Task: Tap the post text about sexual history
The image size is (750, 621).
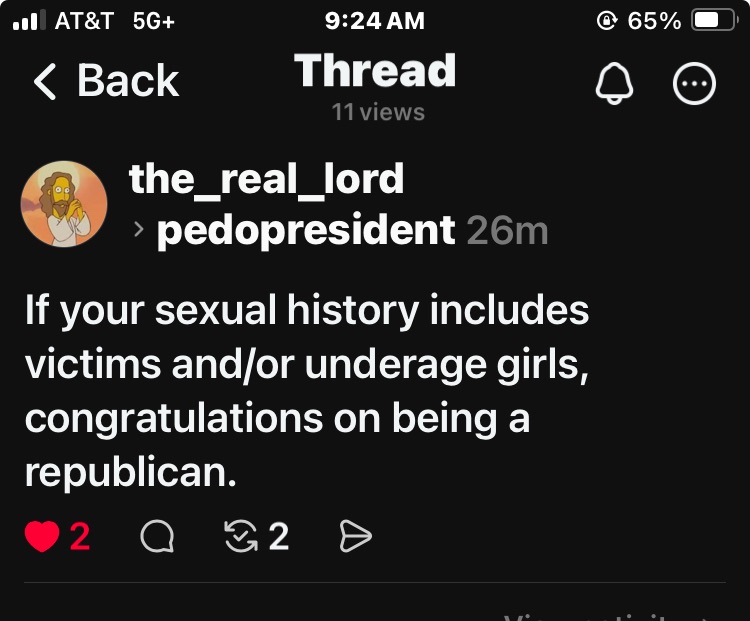Action: point(306,391)
